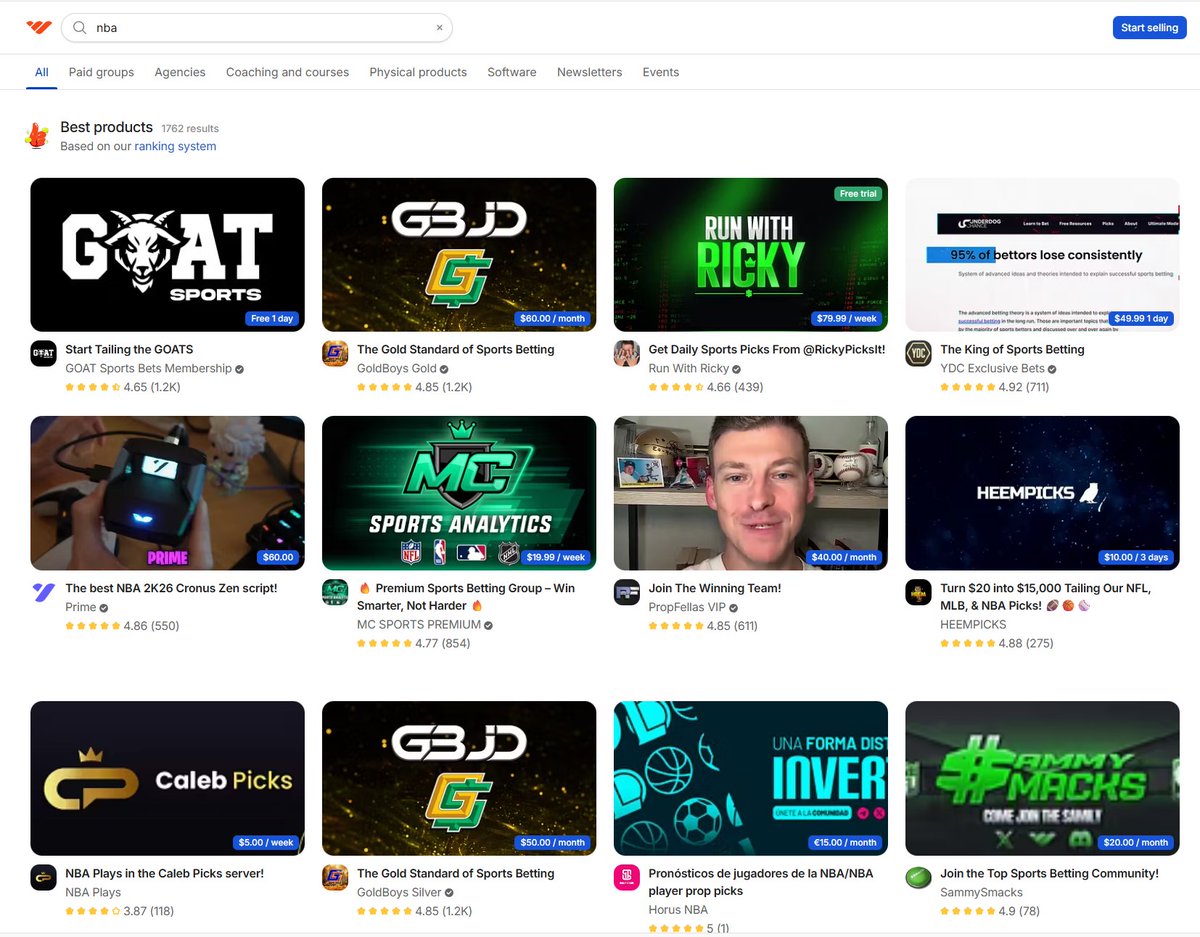Image resolution: width=1200 pixels, height=937 pixels.
Task: Focus the search box containing nba
Action: [x=257, y=28]
